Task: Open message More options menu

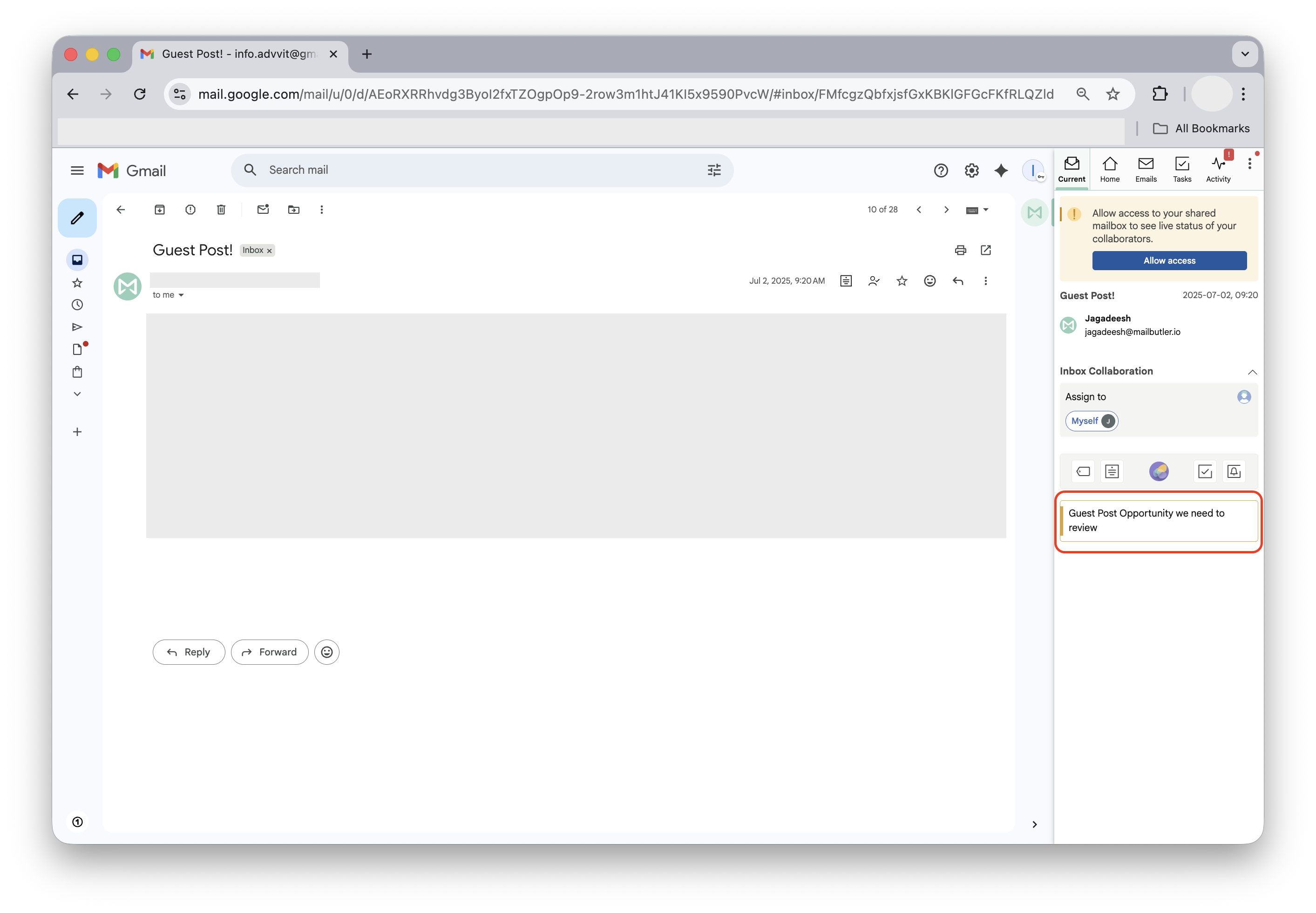Action: 985,281
